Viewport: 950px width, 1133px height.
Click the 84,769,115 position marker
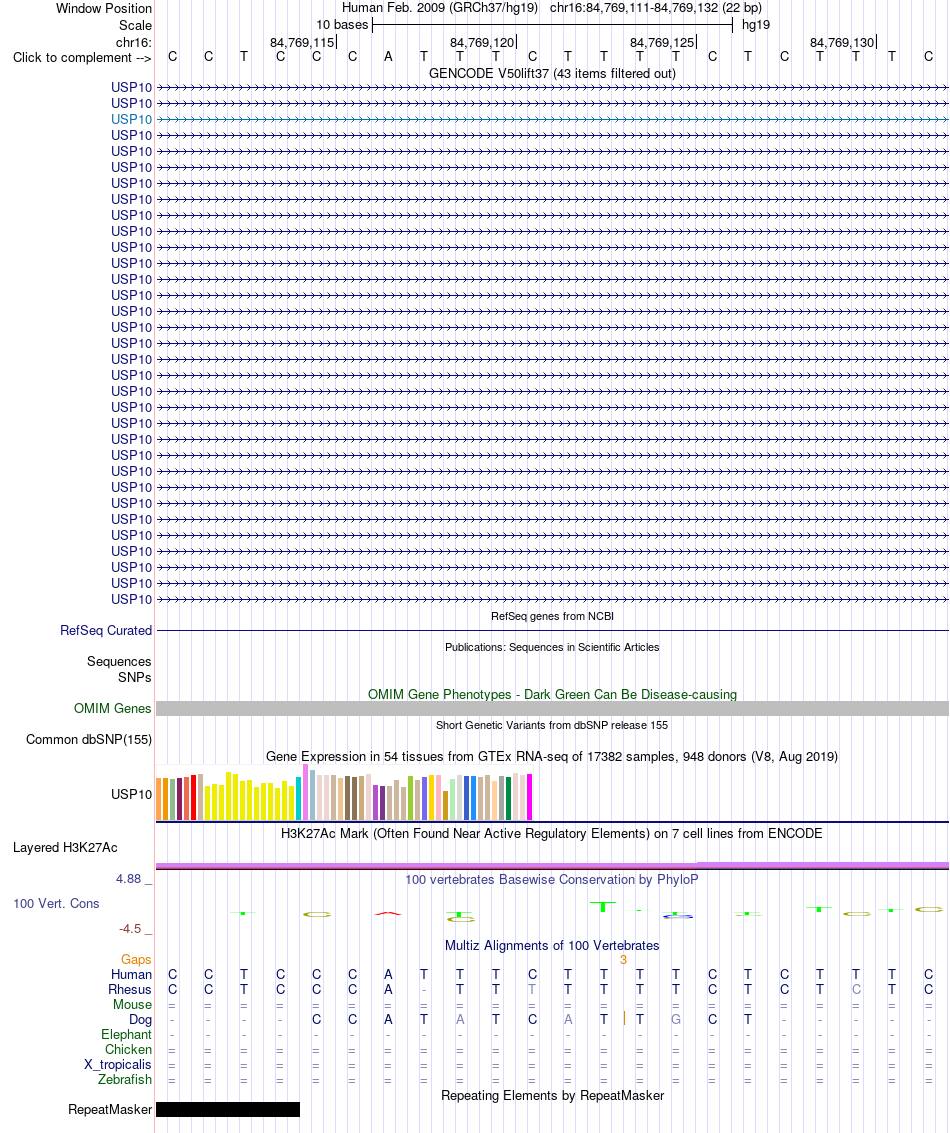click(302, 43)
